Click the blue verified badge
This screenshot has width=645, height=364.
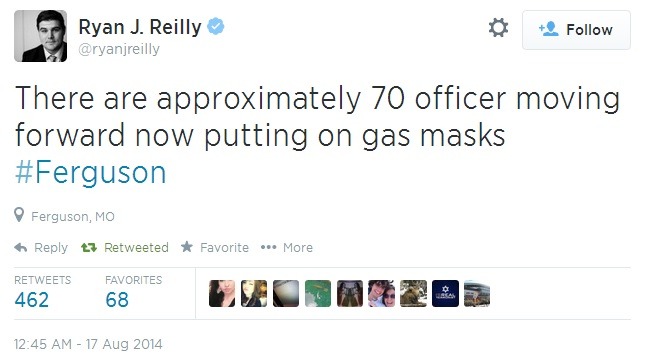216,26
